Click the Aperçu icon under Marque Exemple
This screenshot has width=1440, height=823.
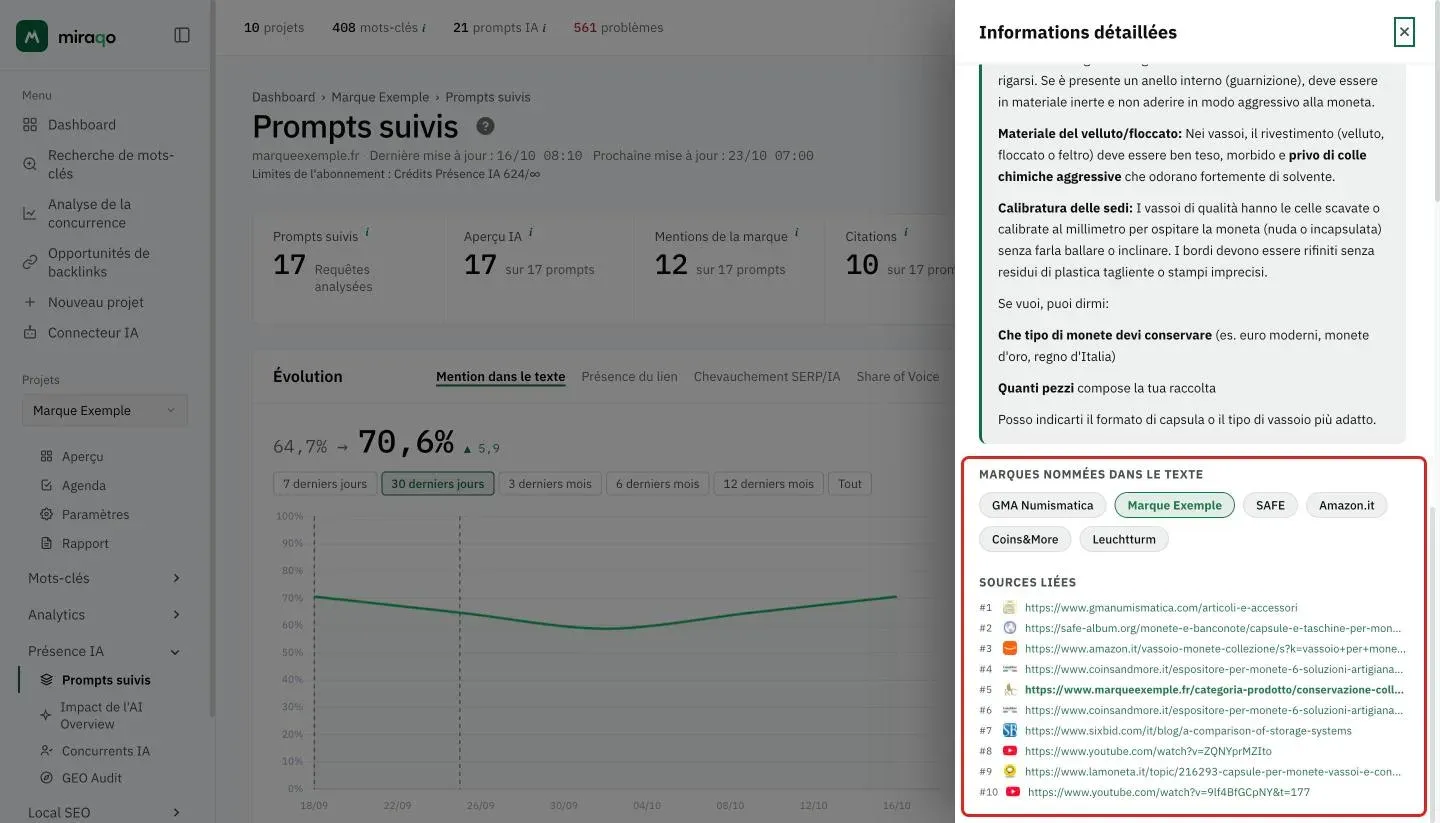tap(46, 456)
